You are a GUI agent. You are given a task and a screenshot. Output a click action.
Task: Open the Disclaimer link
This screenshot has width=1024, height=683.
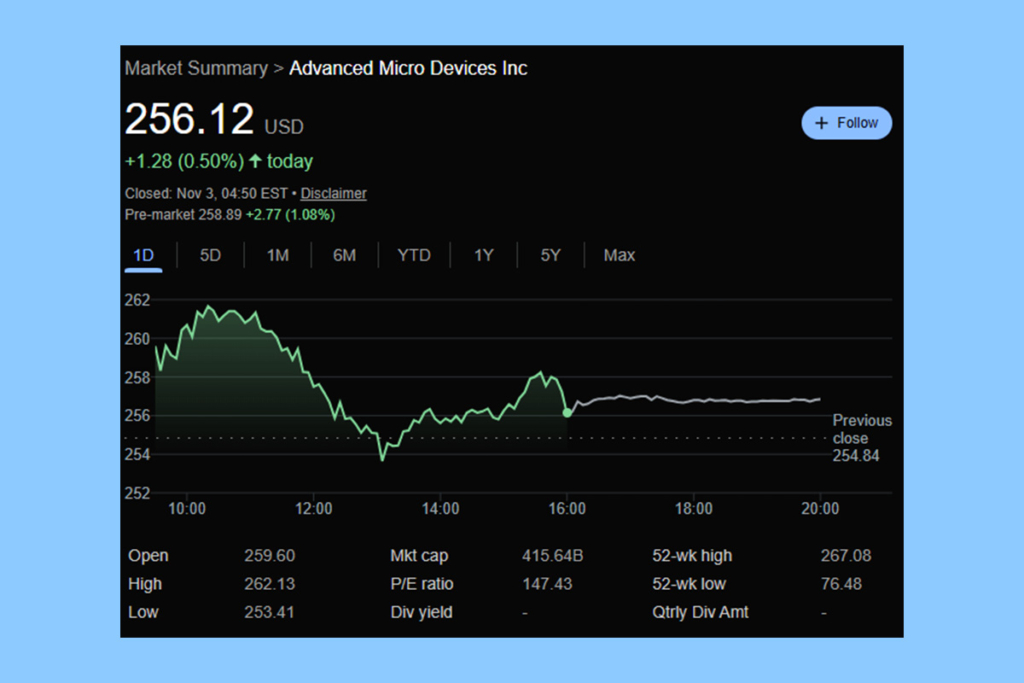click(333, 193)
